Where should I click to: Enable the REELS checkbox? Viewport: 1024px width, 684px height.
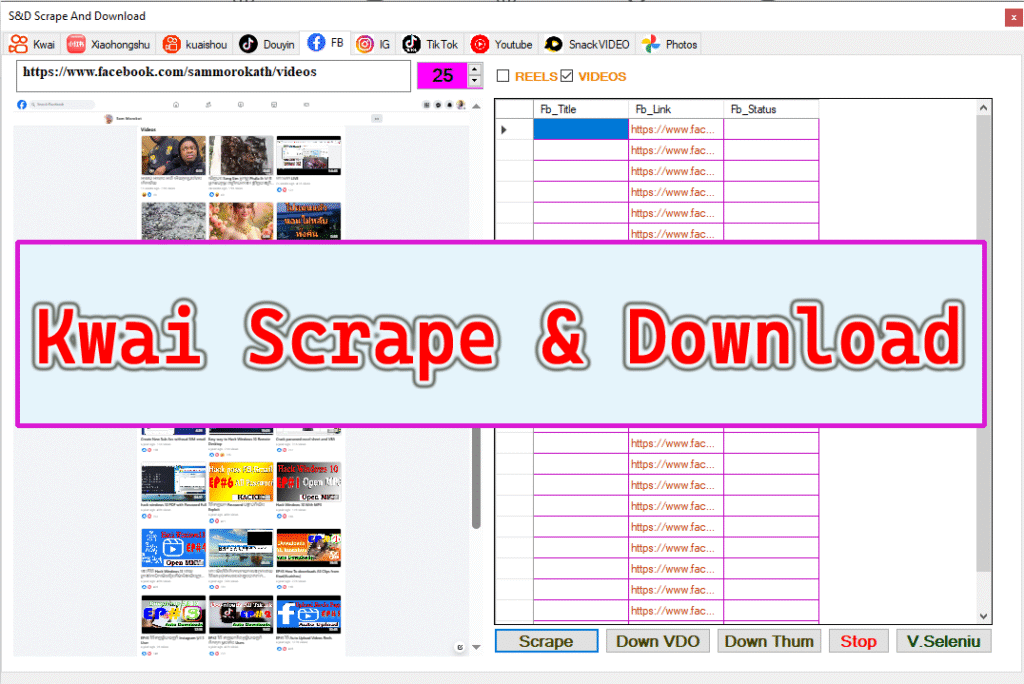click(x=503, y=76)
